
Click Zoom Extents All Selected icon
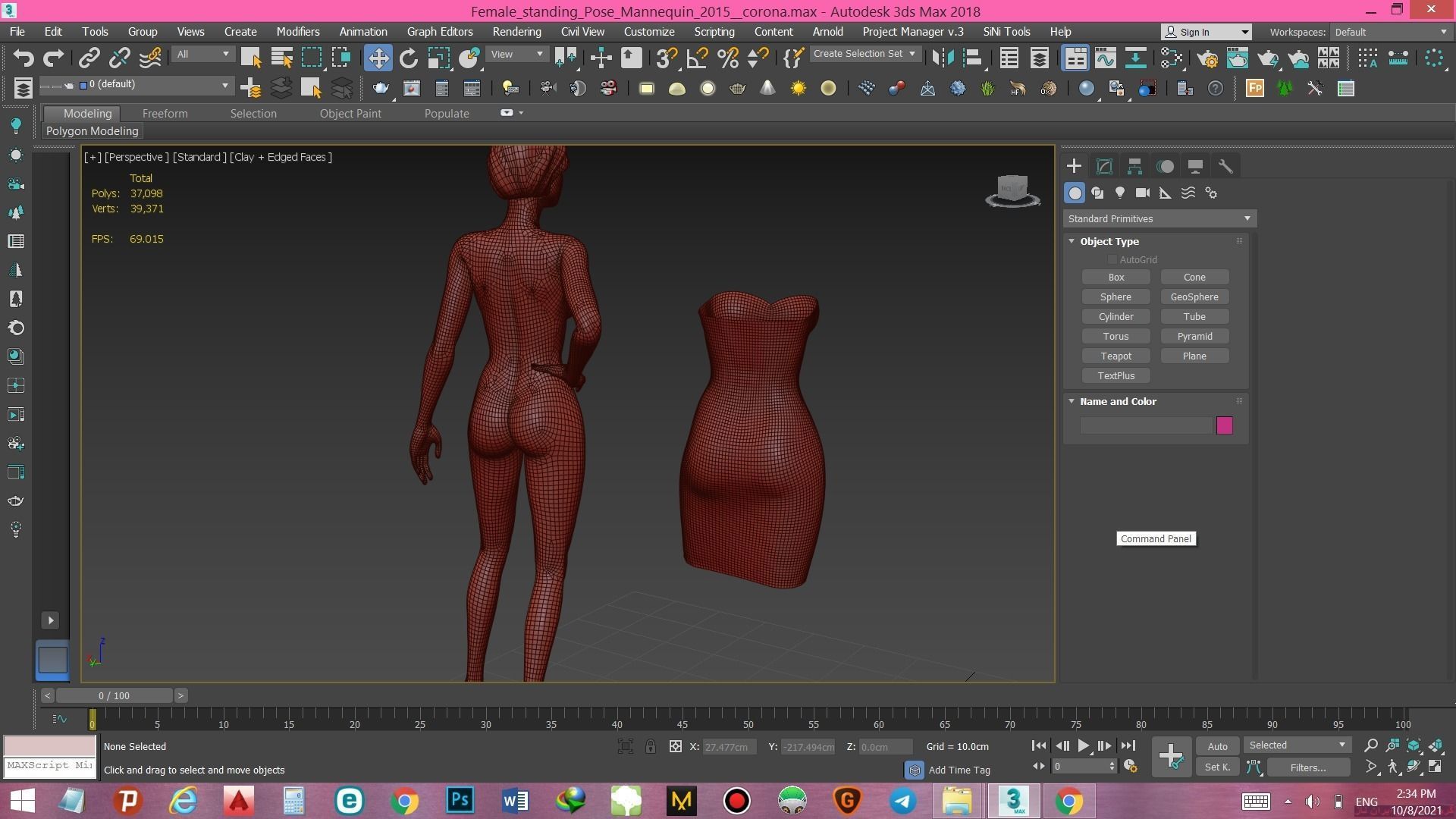click(1436, 746)
